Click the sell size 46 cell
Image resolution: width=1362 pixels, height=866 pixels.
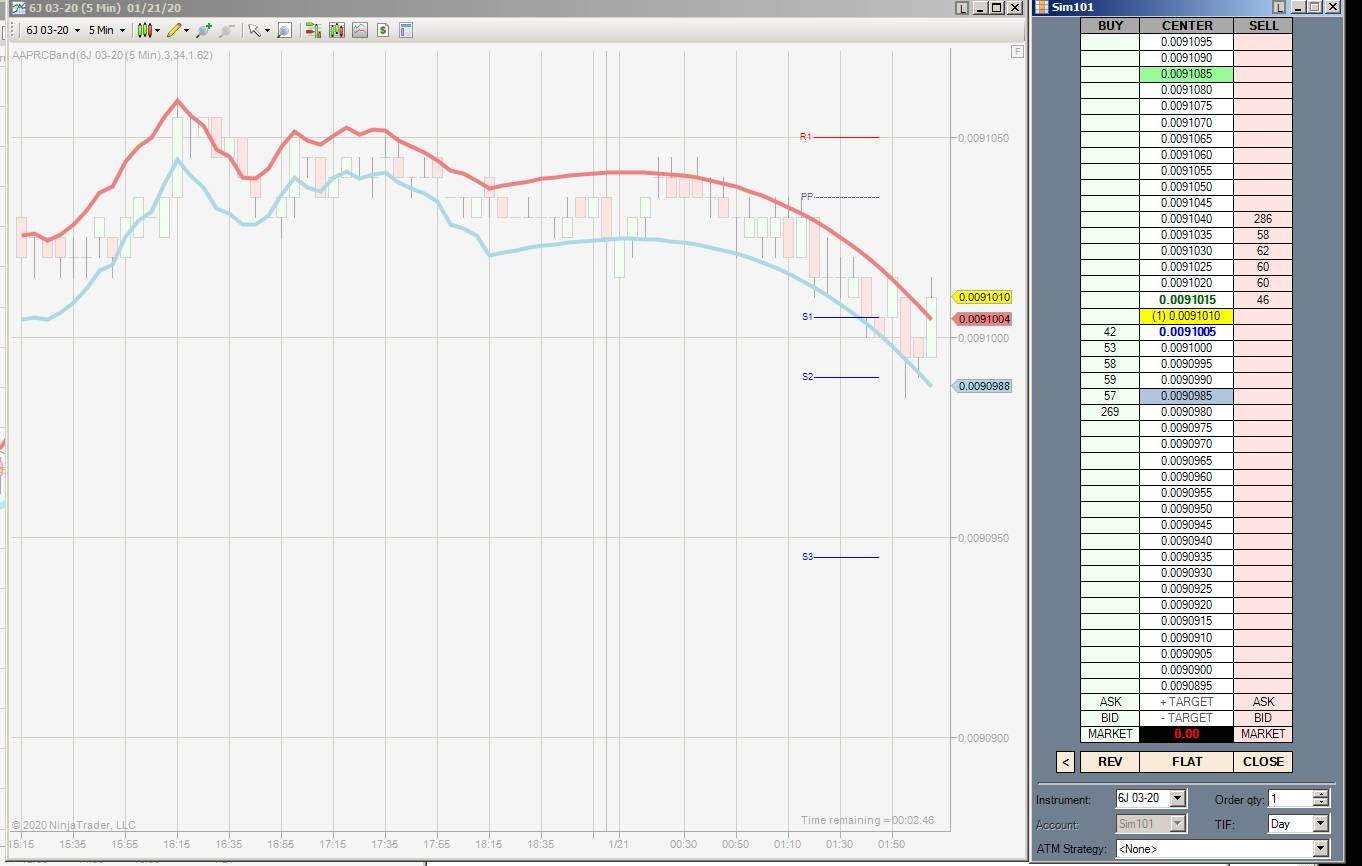click(x=1263, y=300)
